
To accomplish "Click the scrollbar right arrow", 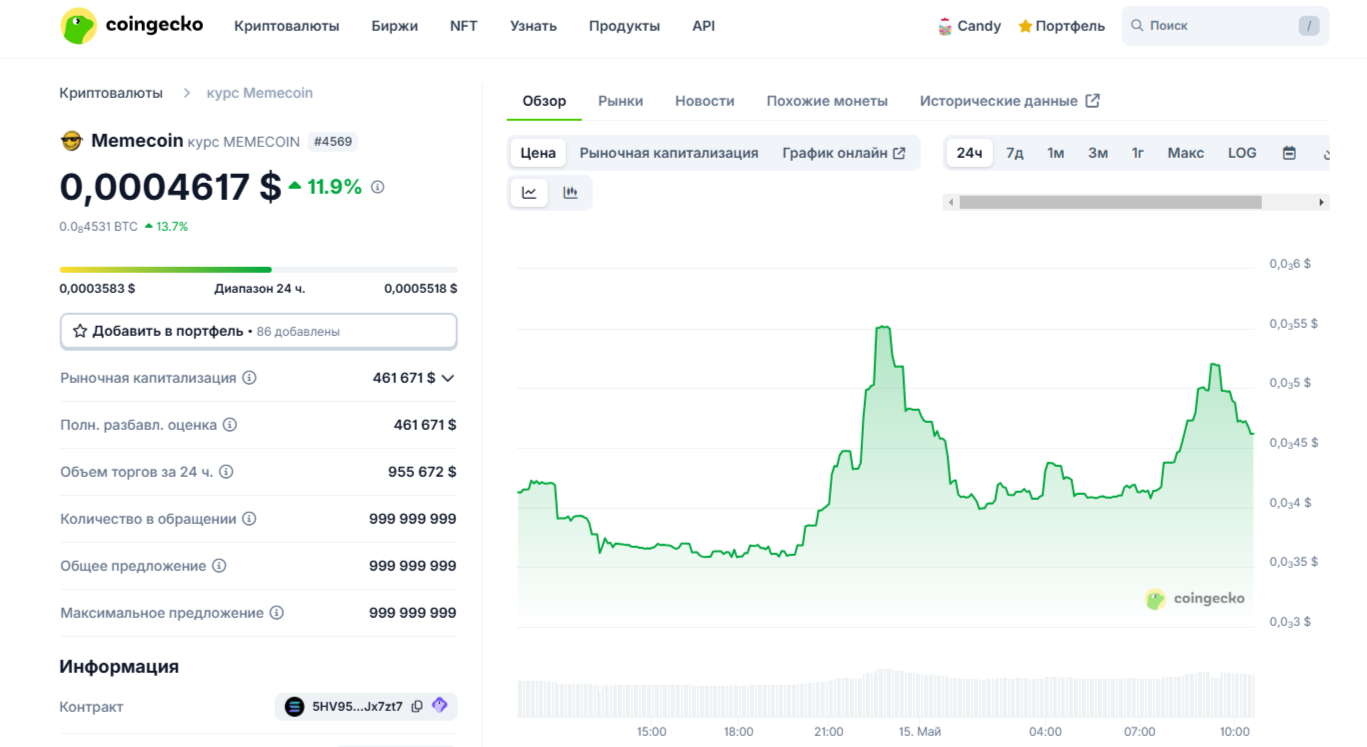I will tap(1322, 202).
